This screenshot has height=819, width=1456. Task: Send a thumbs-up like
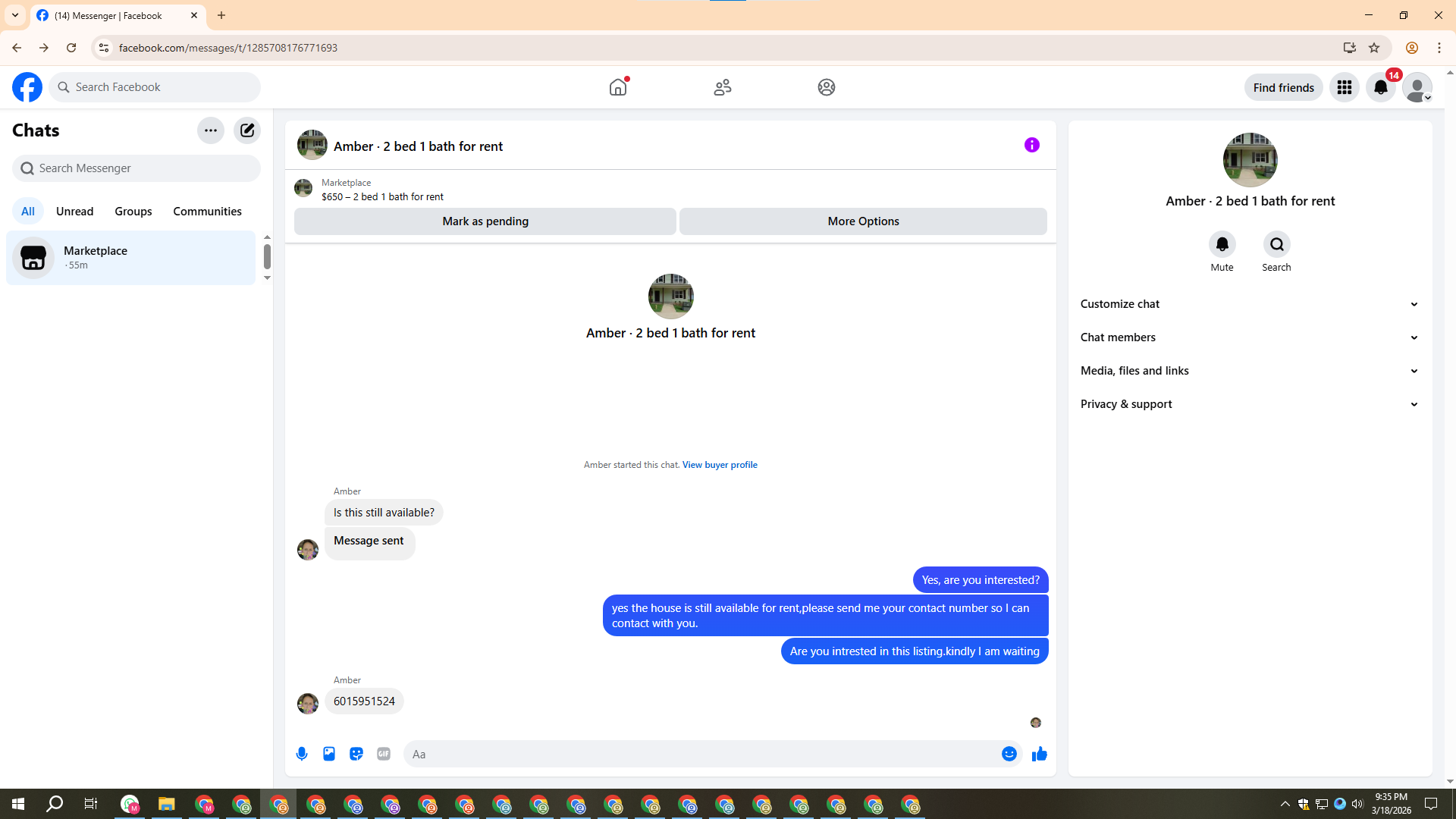(1039, 754)
